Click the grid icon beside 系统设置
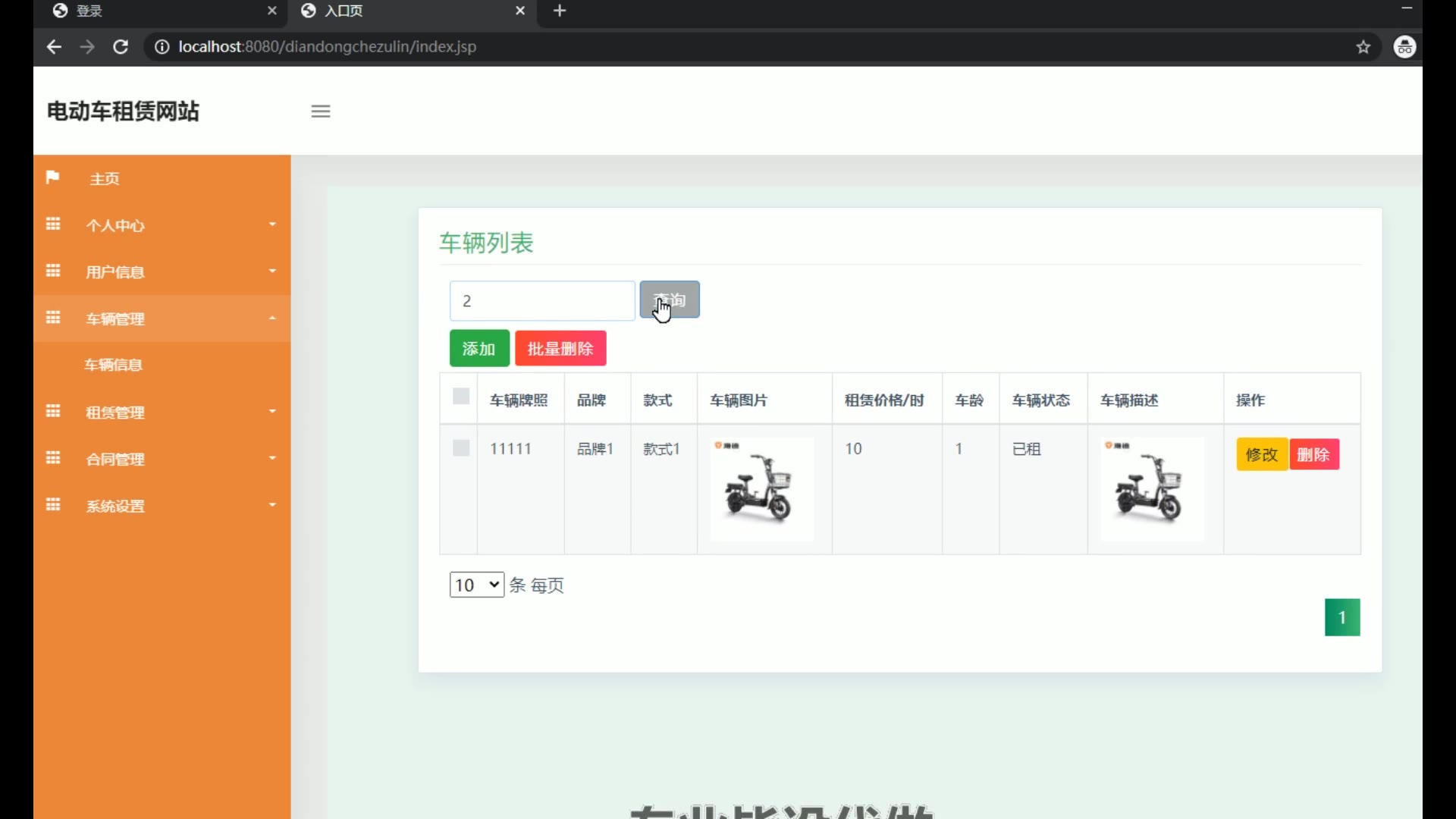The width and height of the screenshot is (1456, 819). coord(53,505)
